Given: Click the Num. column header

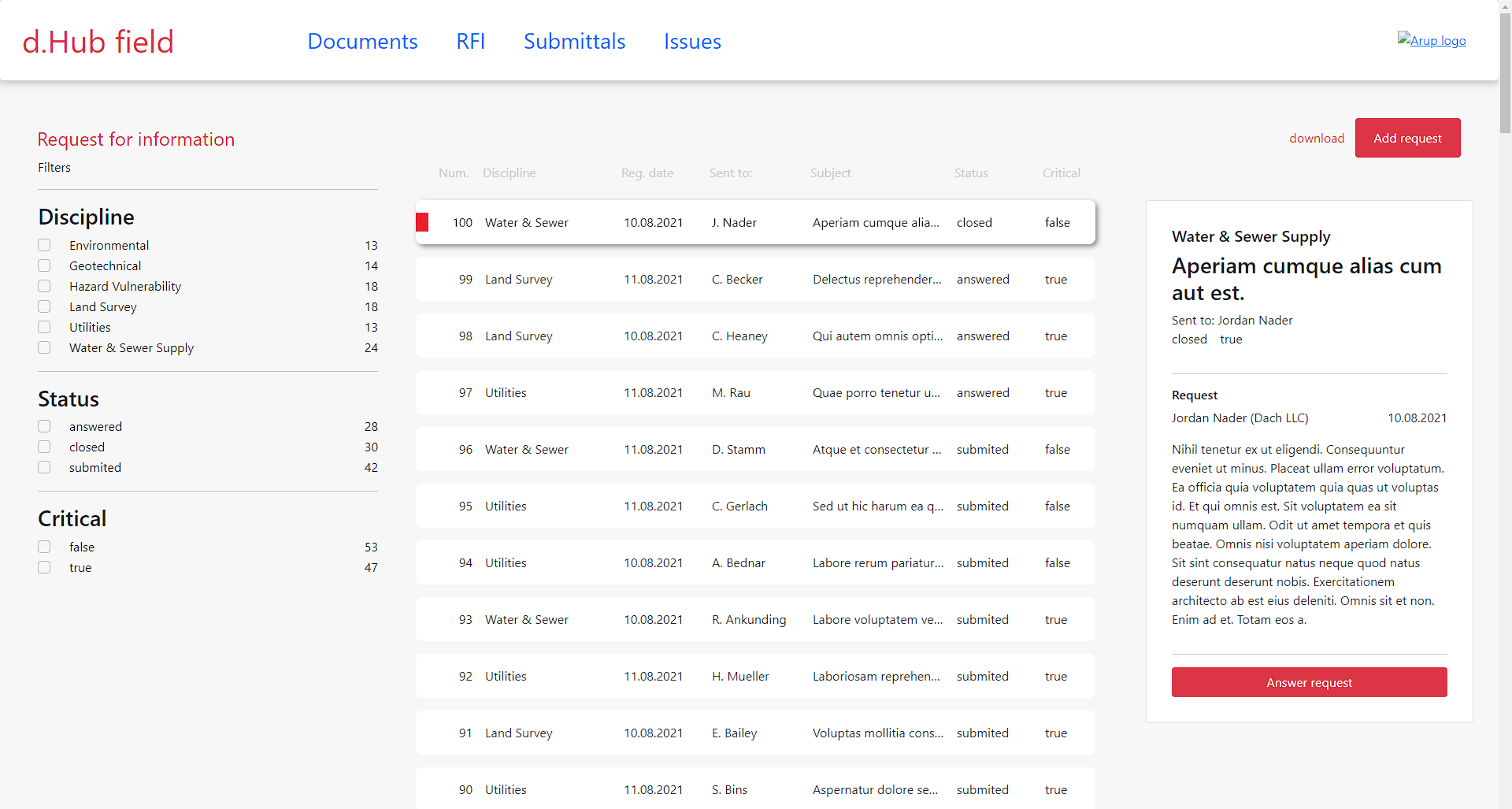Looking at the screenshot, I should click(x=454, y=173).
